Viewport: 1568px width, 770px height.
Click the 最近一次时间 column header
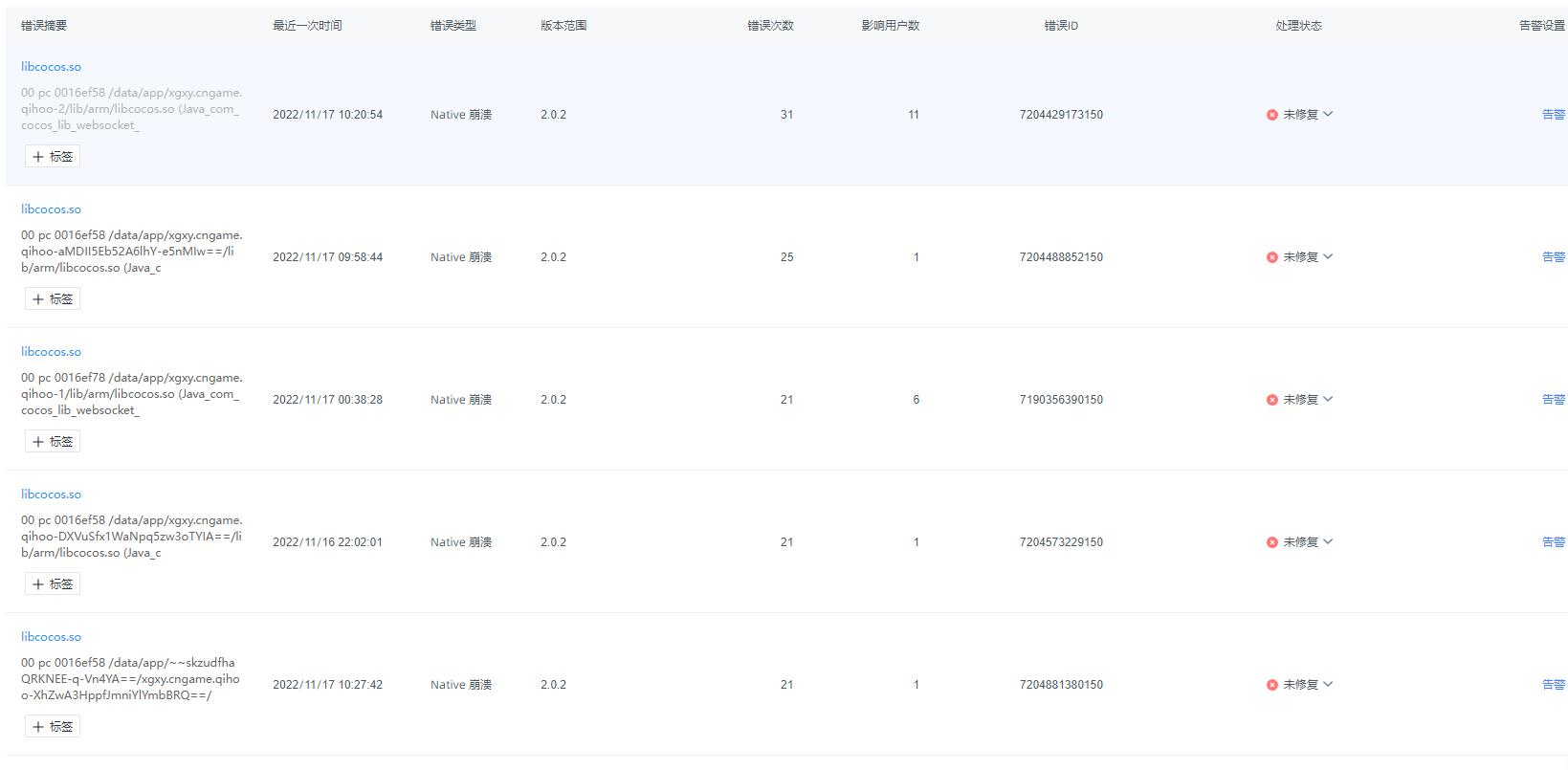tap(307, 26)
